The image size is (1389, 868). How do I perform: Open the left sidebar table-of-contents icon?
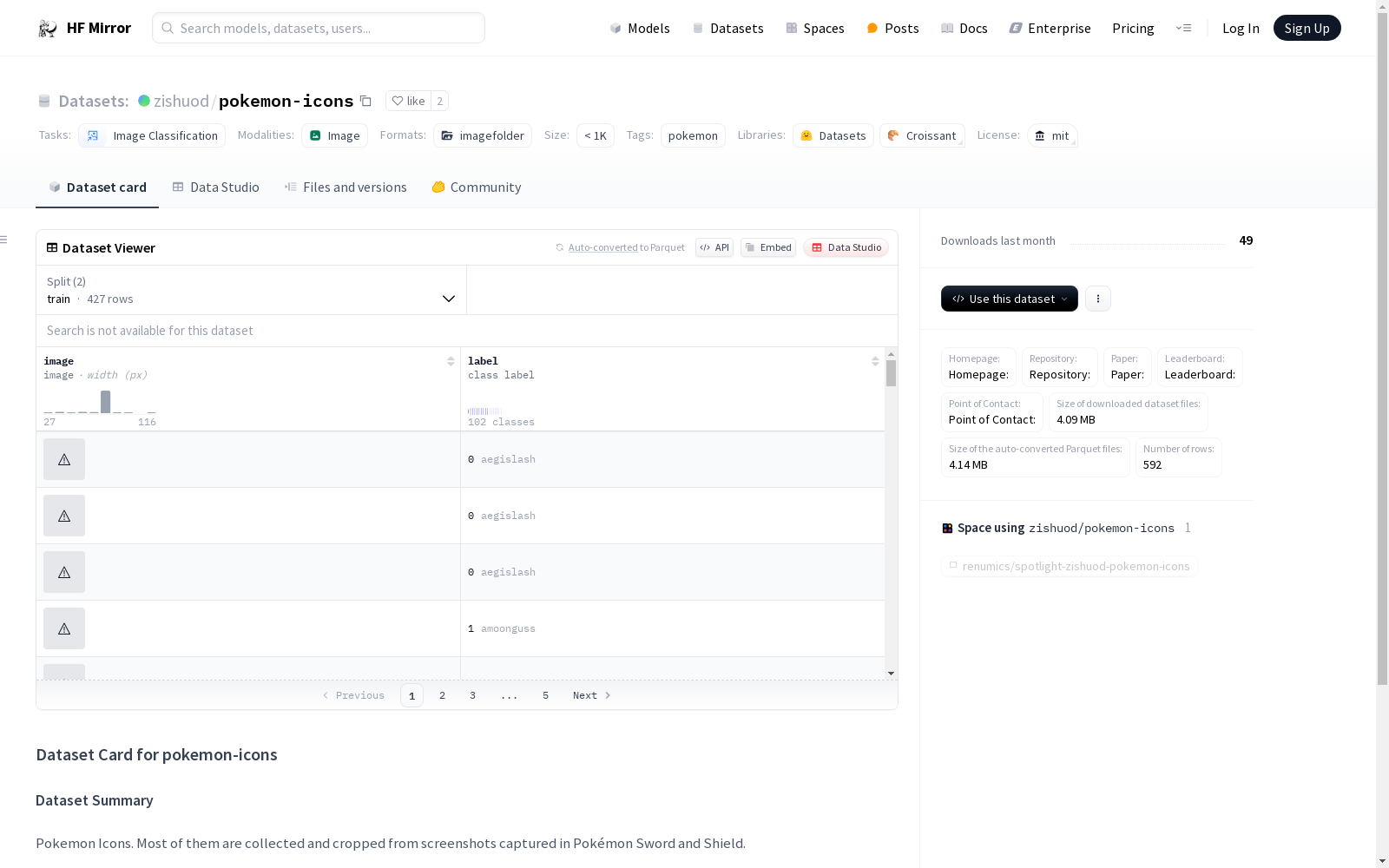4,240
